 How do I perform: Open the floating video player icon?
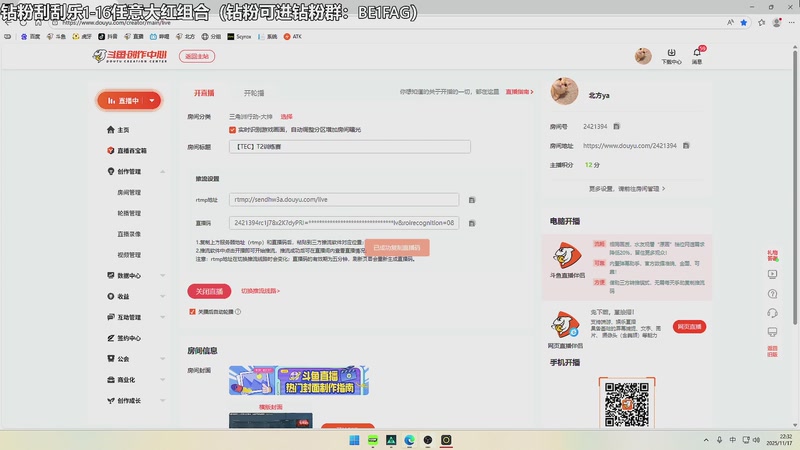pyautogui.click(x=772, y=274)
